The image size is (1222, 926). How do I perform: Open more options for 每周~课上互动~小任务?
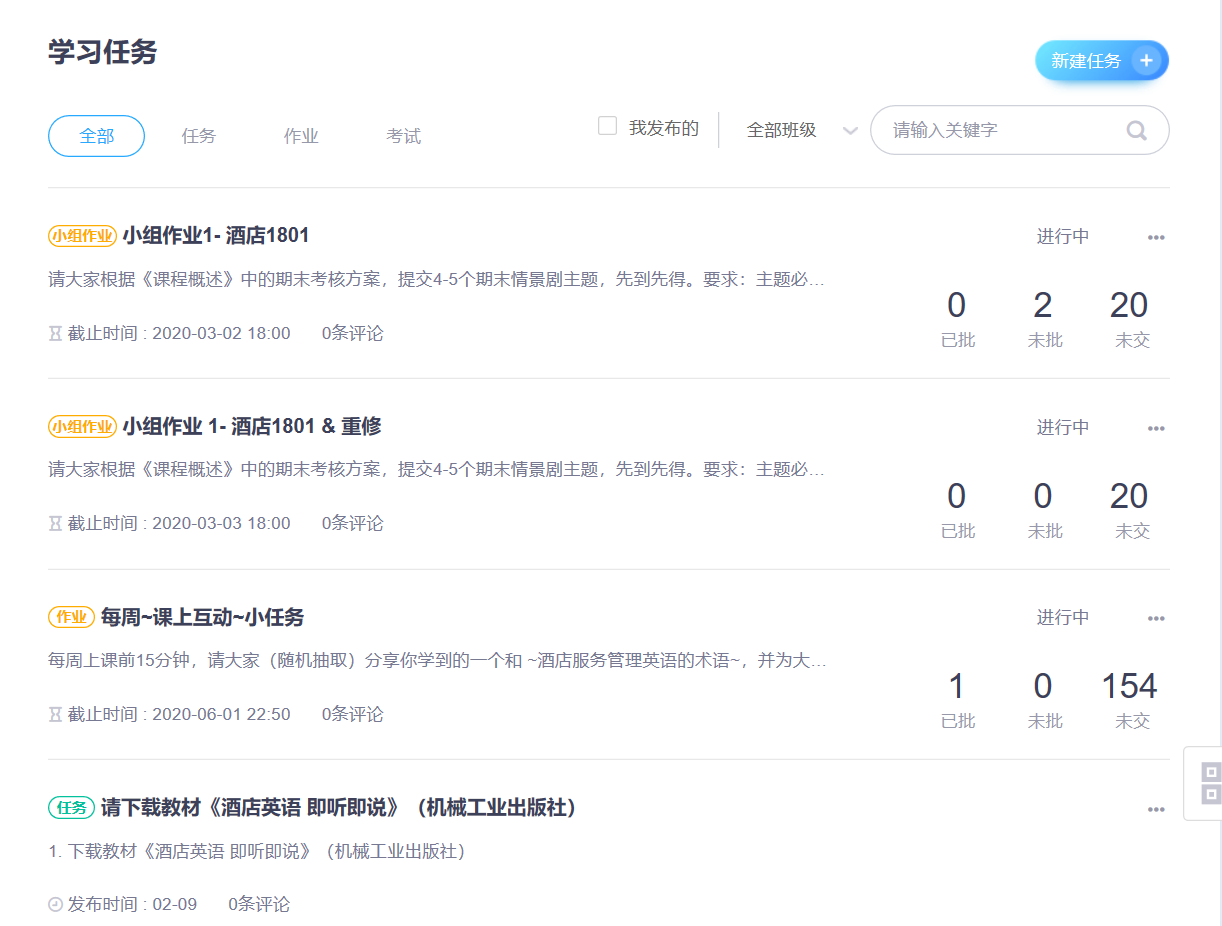coord(1156,618)
